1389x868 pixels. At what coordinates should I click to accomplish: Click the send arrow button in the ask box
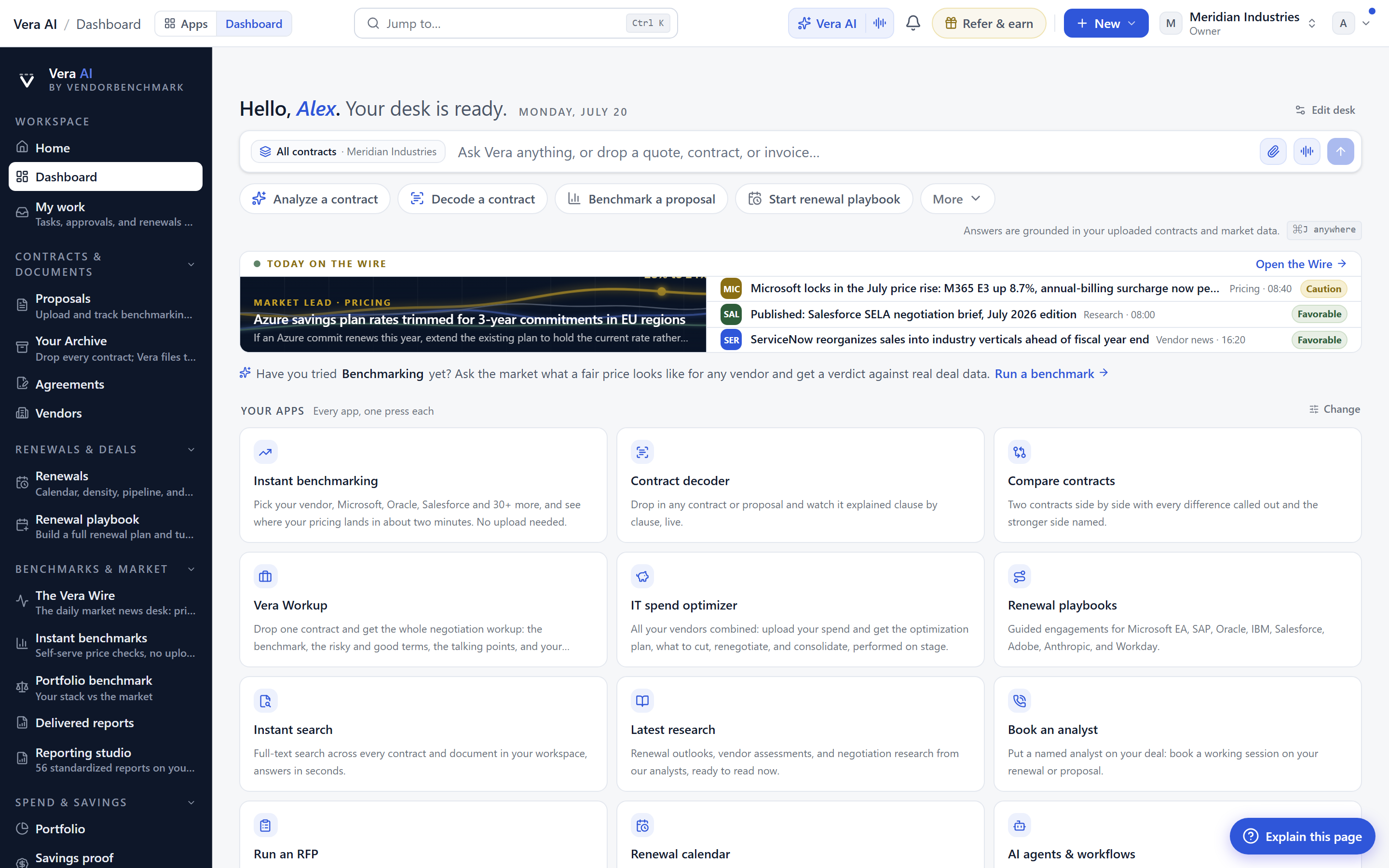point(1340,151)
